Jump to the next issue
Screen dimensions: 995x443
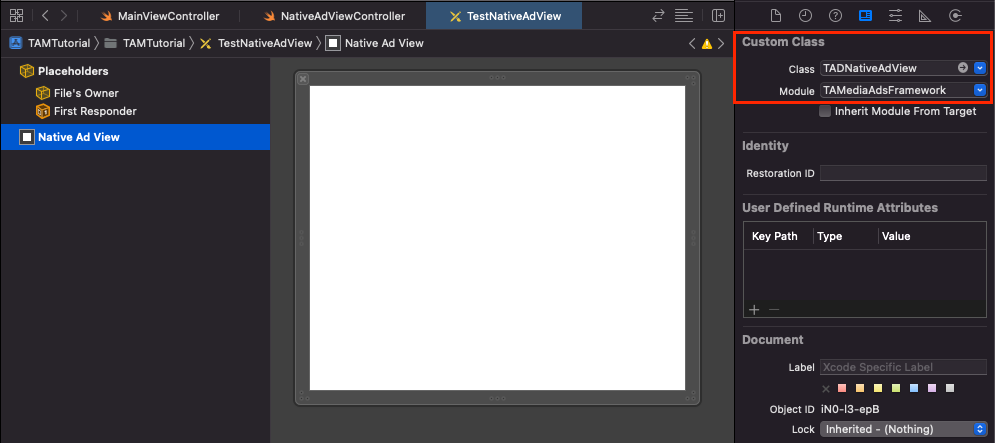tap(722, 44)
